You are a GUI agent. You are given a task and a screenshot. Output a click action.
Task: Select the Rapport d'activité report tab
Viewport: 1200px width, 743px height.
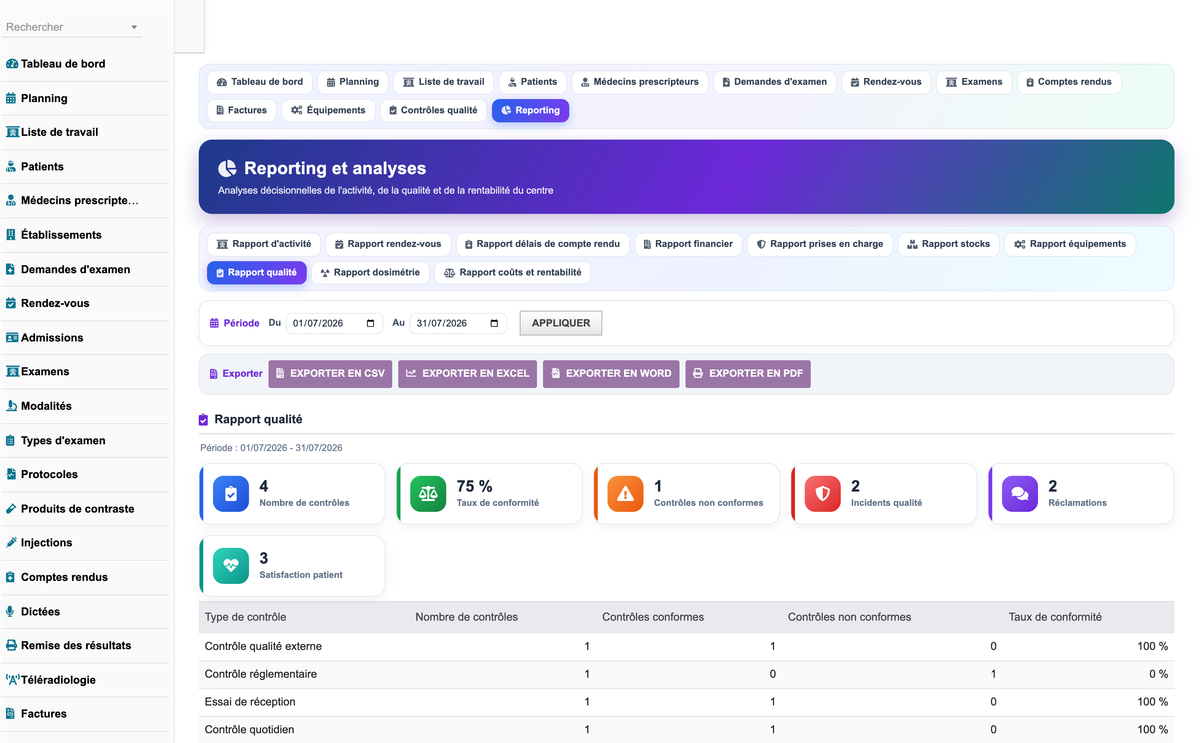pos(264,244)
